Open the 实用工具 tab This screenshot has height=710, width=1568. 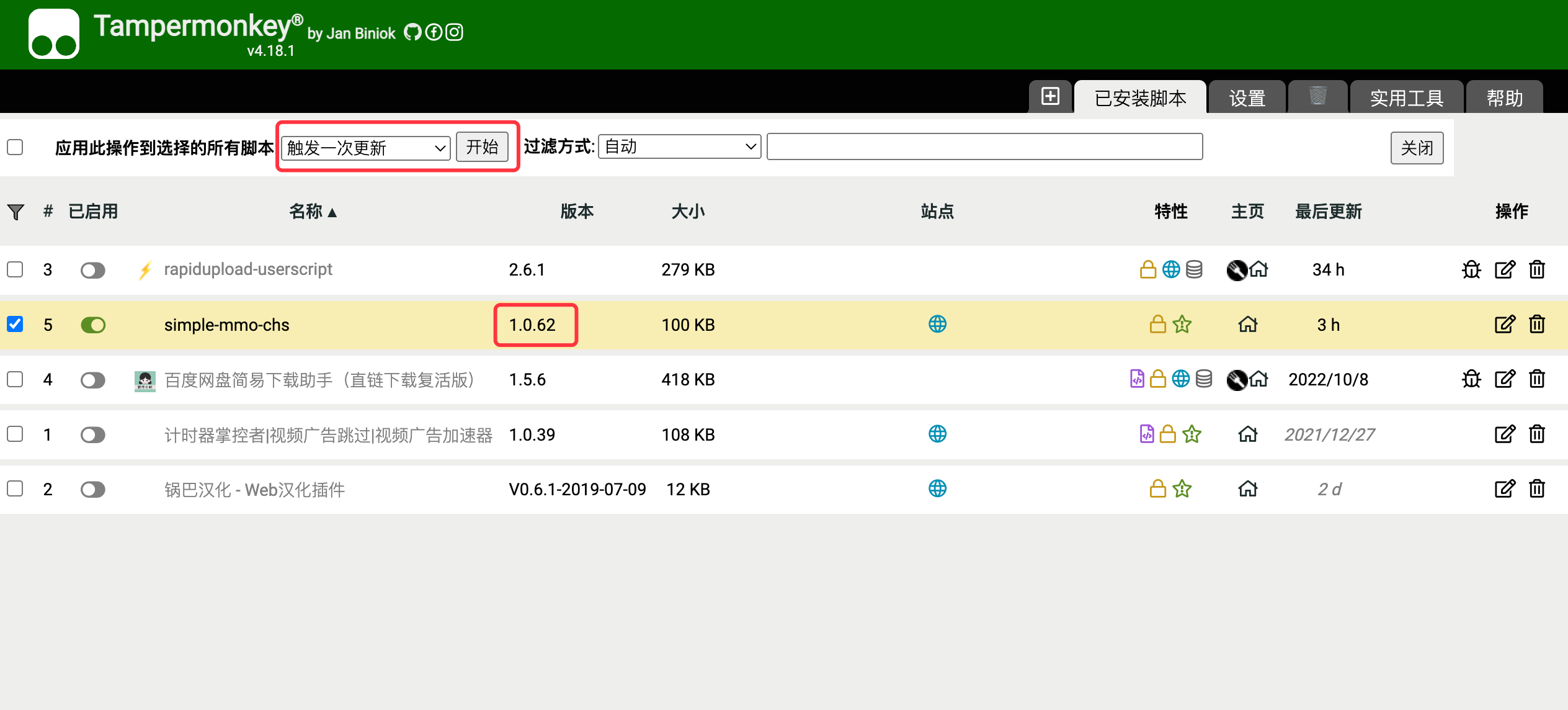pos(1407,97)
